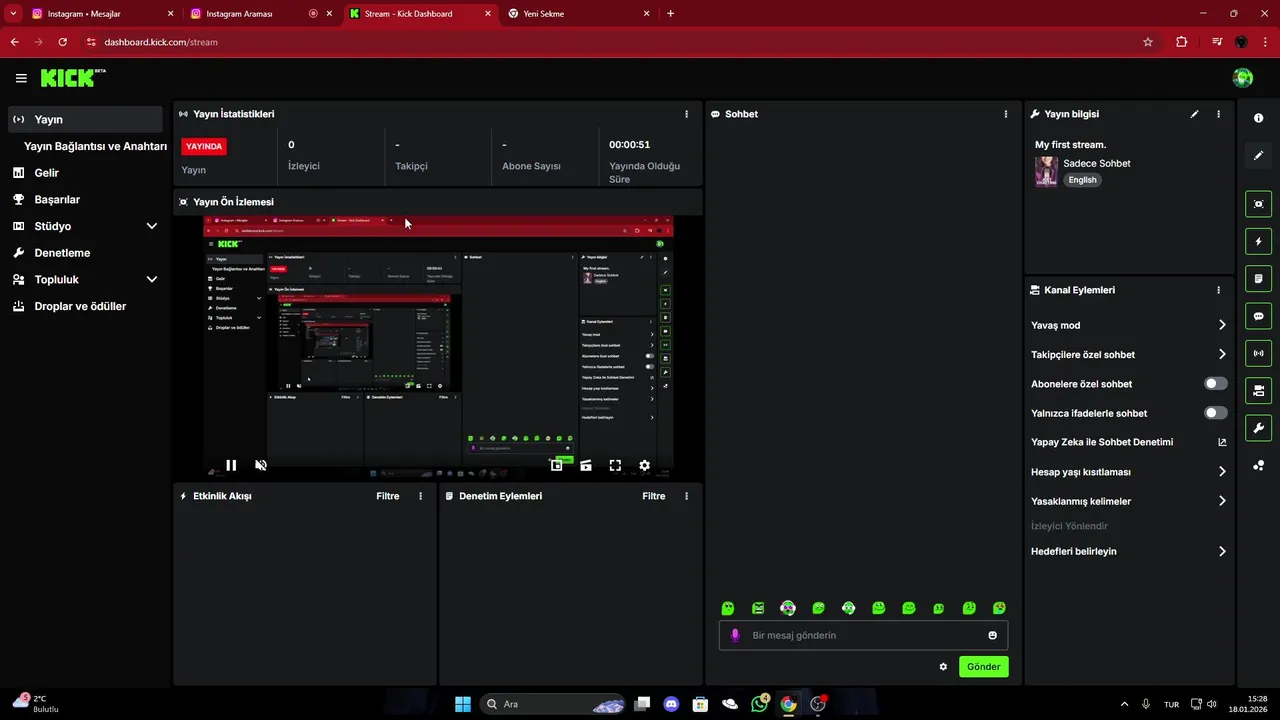This screenshot has width=1280, height=720.
Task: Open Discord from the Windows taskbar
Action: point(671,704)
